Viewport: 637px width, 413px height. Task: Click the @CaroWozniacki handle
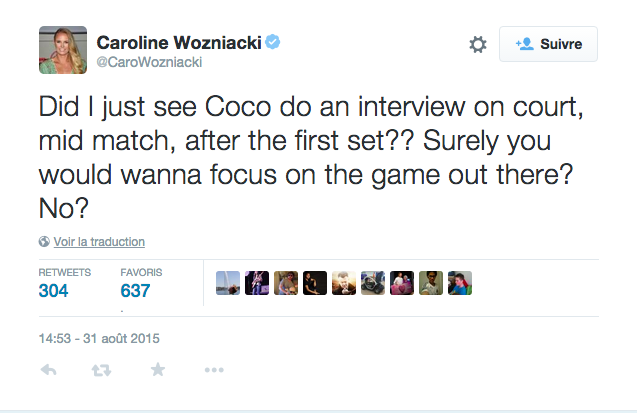(x=149, y=62)
